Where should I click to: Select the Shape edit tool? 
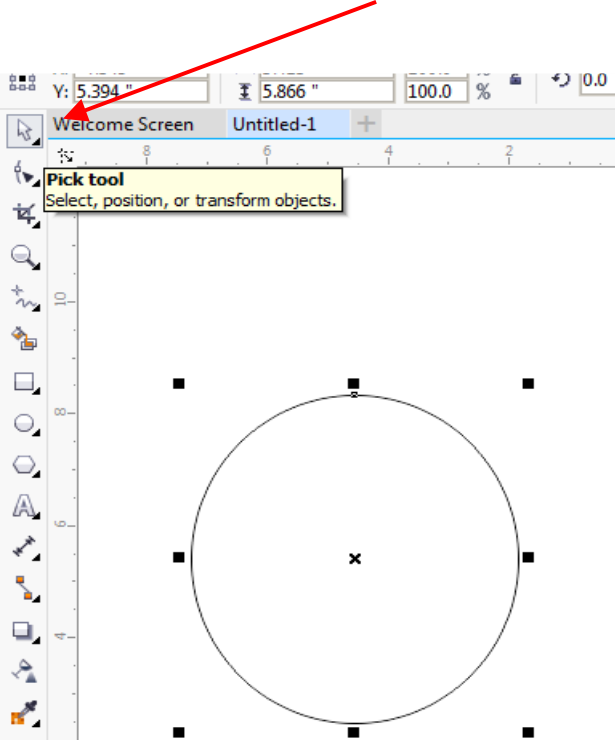point(24,173)
